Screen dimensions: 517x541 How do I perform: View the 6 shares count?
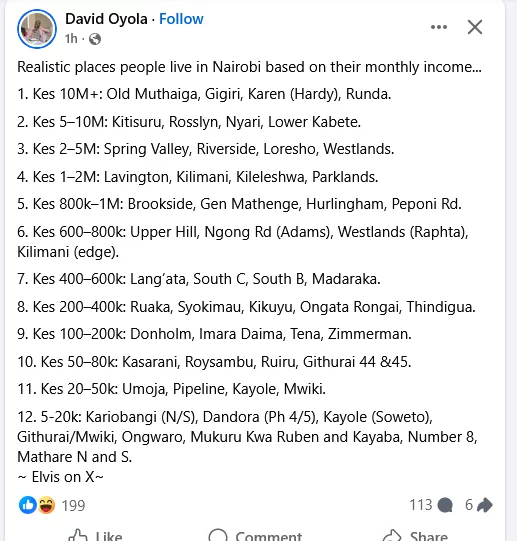(x=469, y=505)
